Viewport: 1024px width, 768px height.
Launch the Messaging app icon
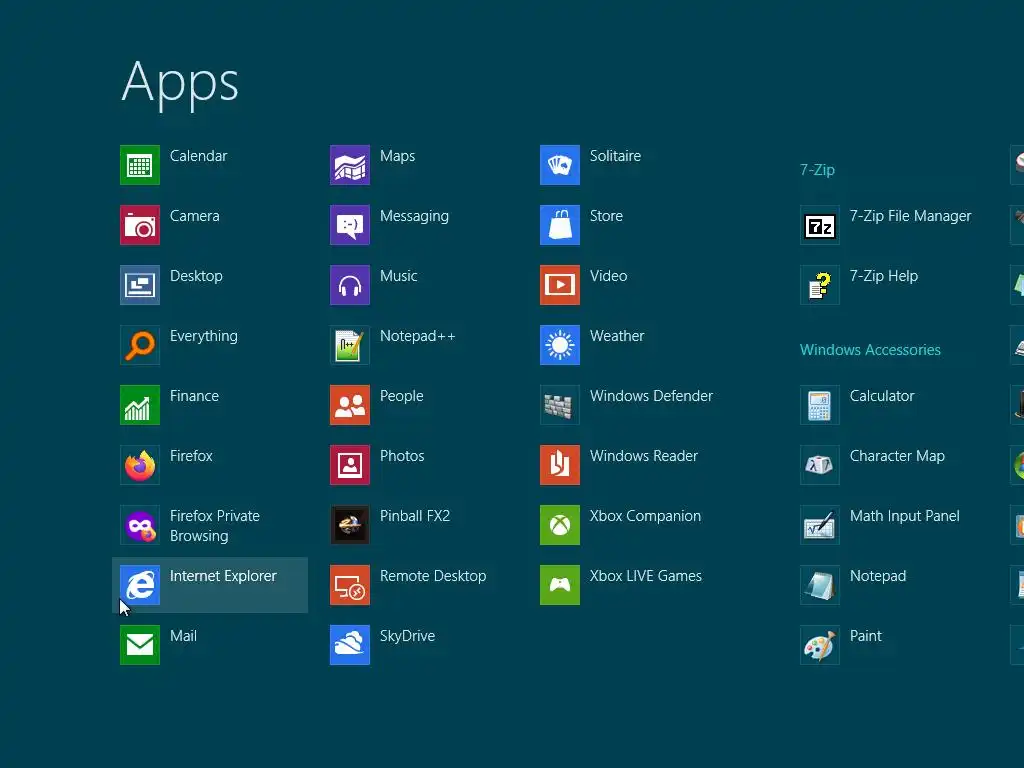350,225
